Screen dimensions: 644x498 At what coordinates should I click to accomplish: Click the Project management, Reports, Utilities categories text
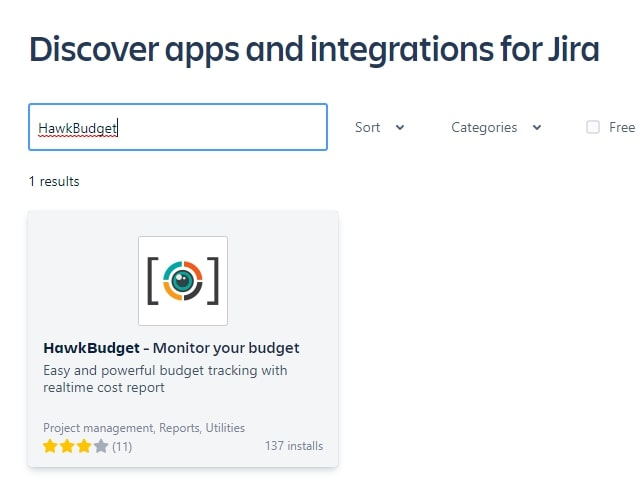tap(144, 428)
